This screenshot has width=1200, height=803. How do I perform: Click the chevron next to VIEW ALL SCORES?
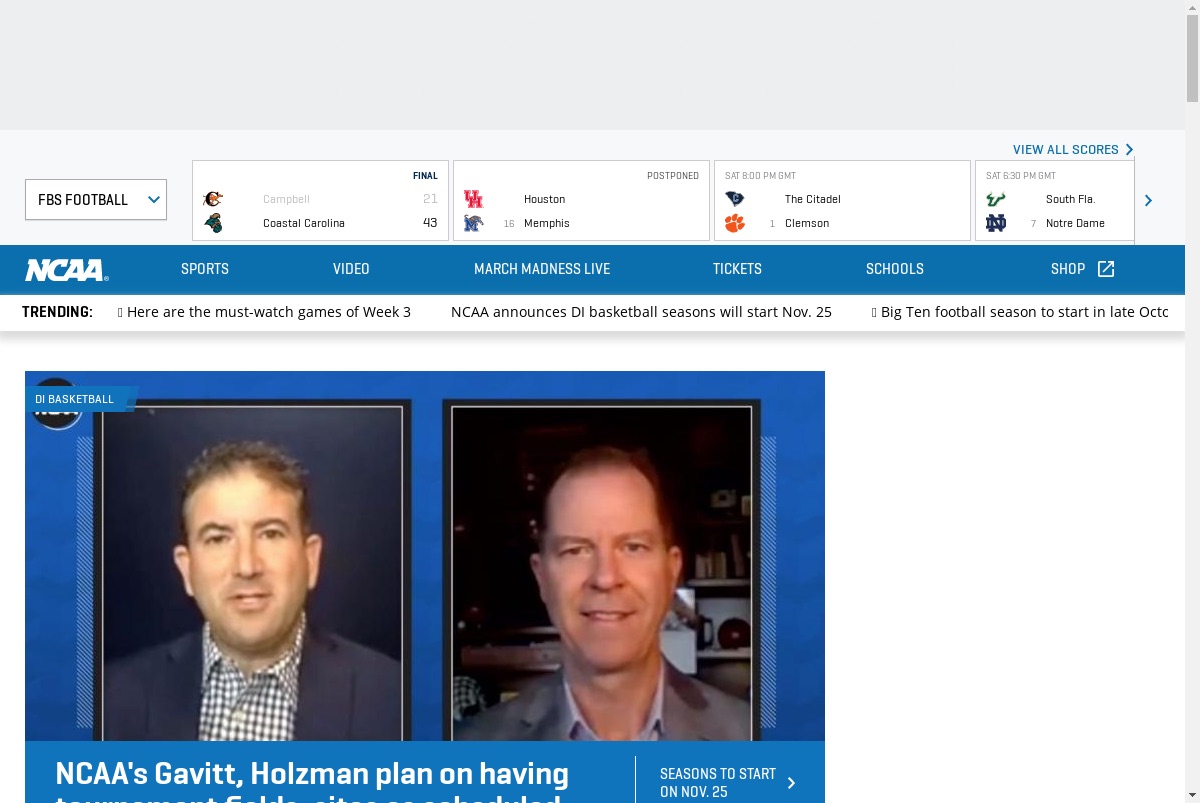[x=1129, y=150]
